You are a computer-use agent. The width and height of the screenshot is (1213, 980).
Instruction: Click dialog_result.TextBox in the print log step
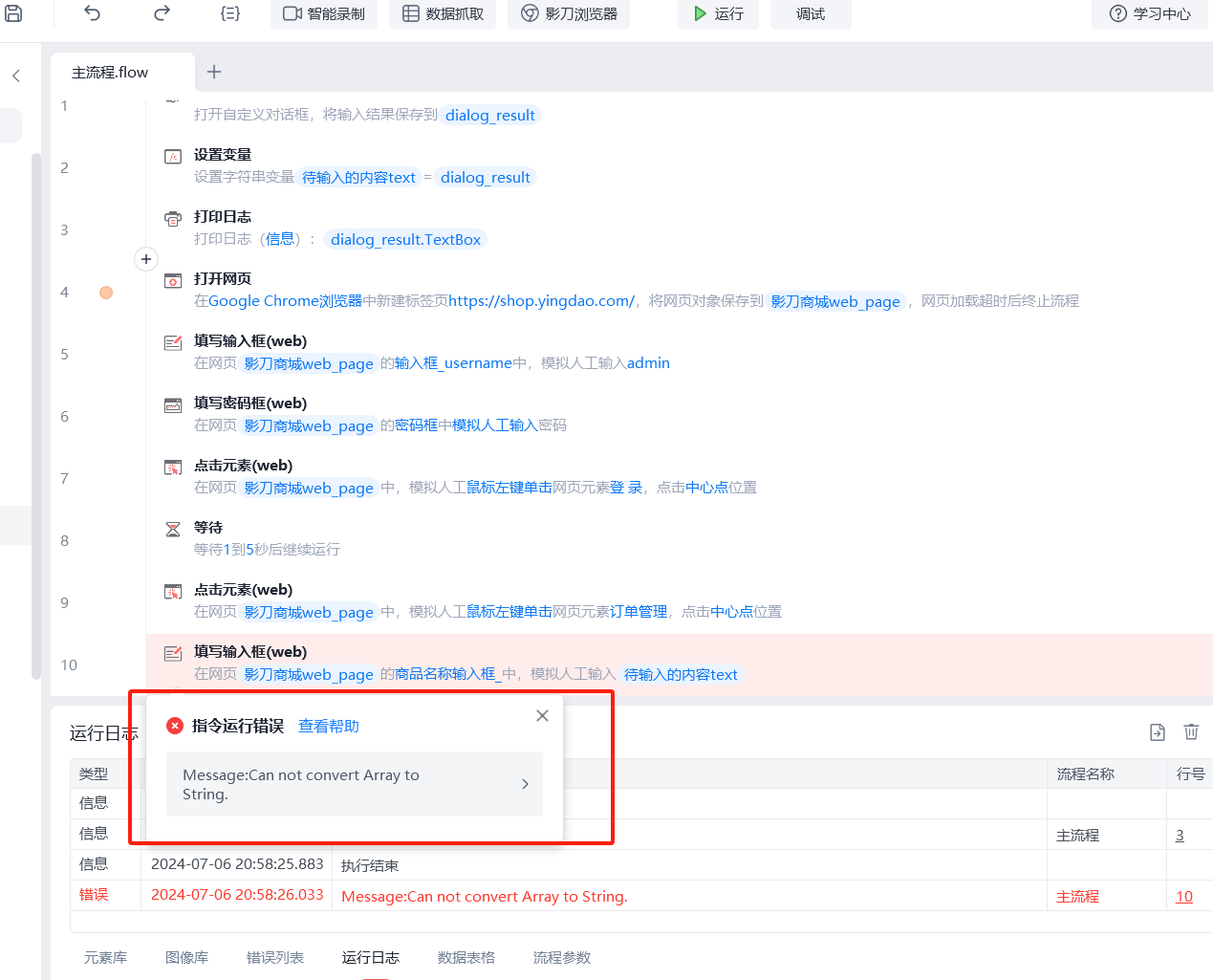click(x=405, y=239)
